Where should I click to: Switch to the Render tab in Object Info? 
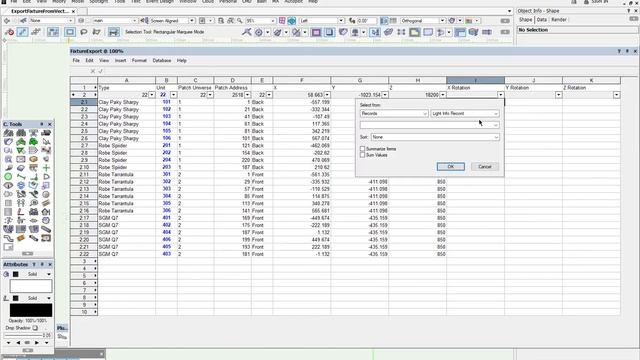pos(559,20)
